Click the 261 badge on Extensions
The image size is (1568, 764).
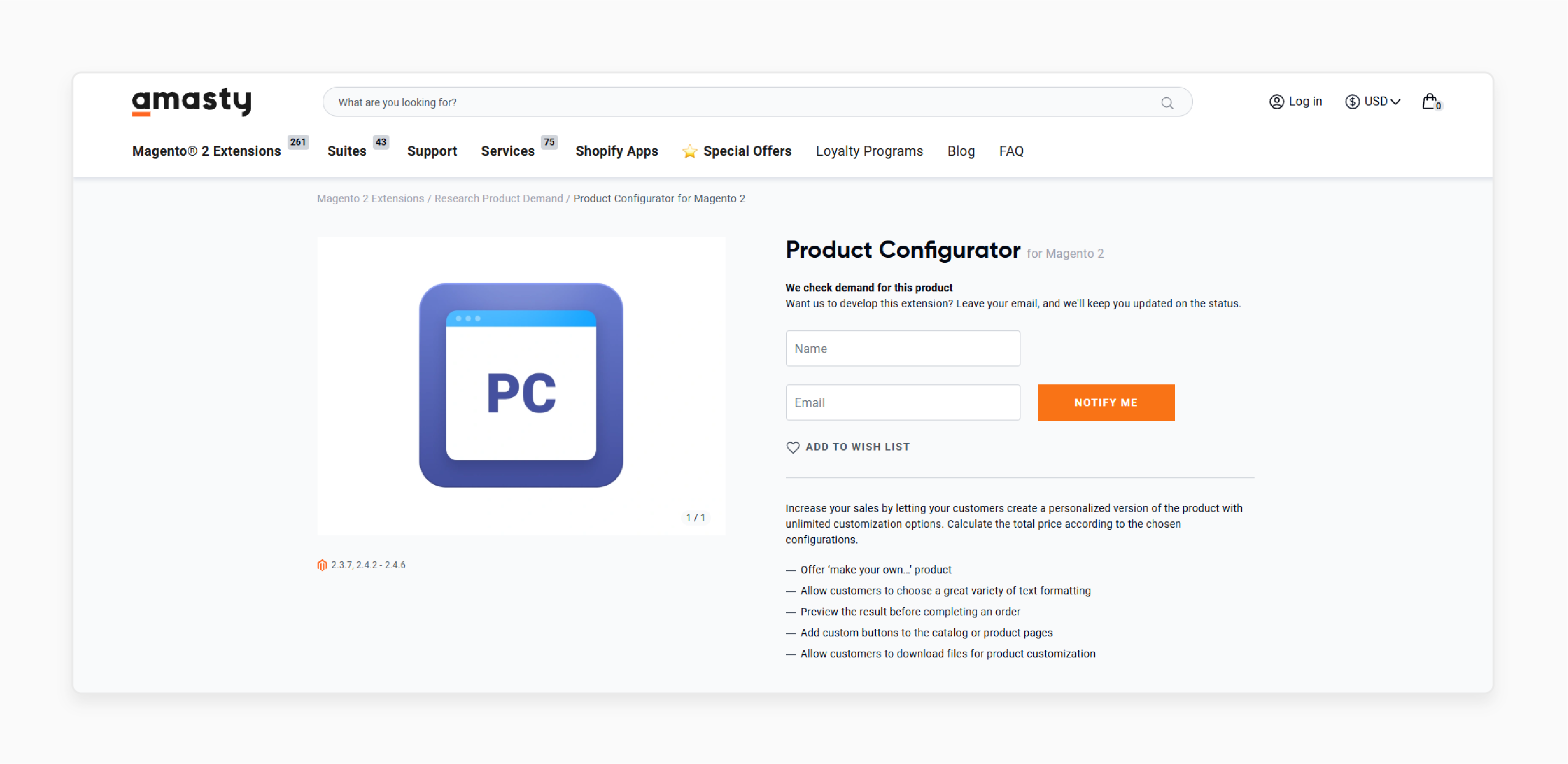tap(298, 142)
